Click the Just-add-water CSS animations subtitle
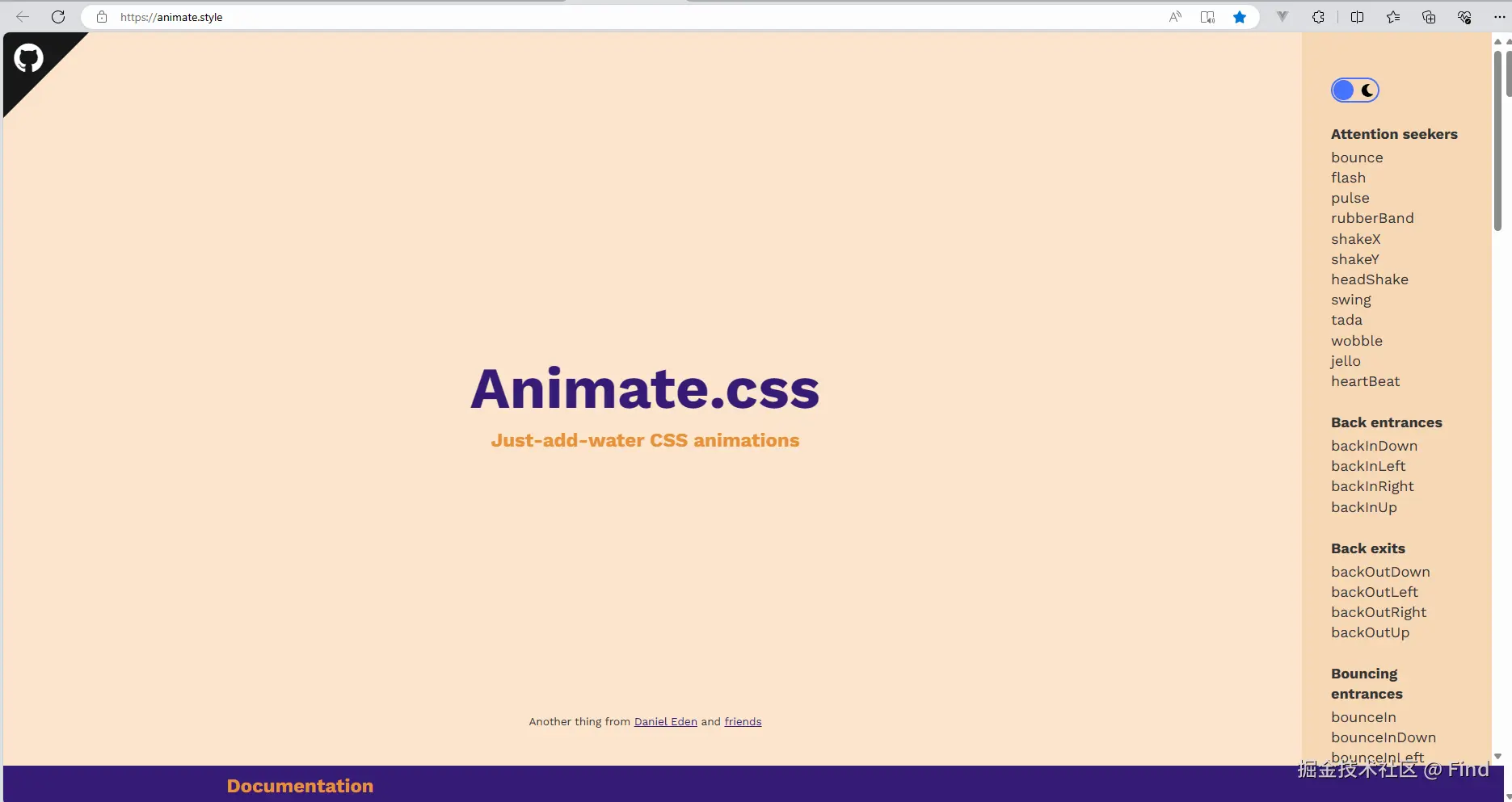1512x802 pixels. (x=645, y=440)
